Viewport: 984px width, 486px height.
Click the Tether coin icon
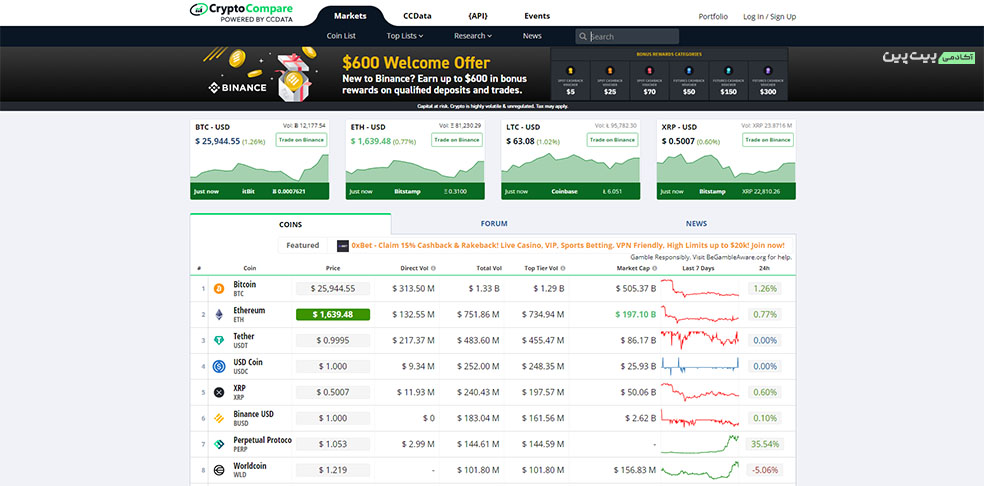point(219,340)
